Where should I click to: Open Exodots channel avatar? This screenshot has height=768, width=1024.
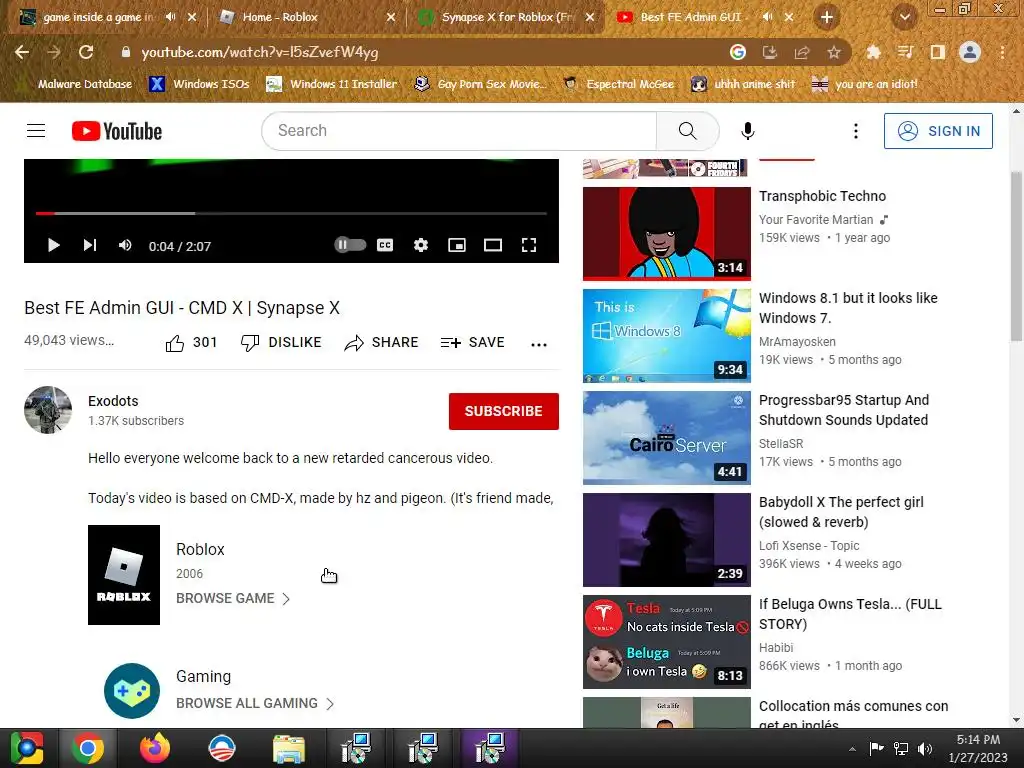[48, 410]
